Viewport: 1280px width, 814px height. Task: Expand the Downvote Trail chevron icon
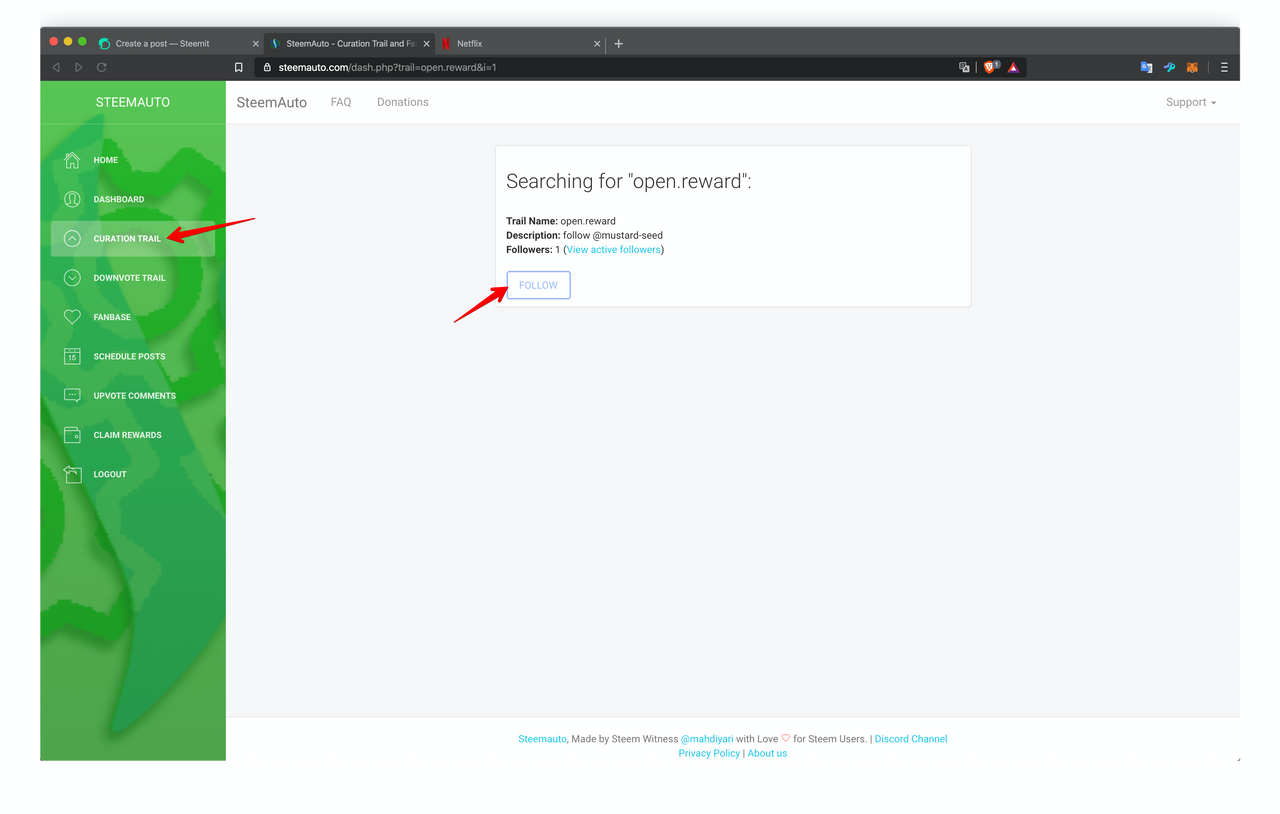point(72,278)
